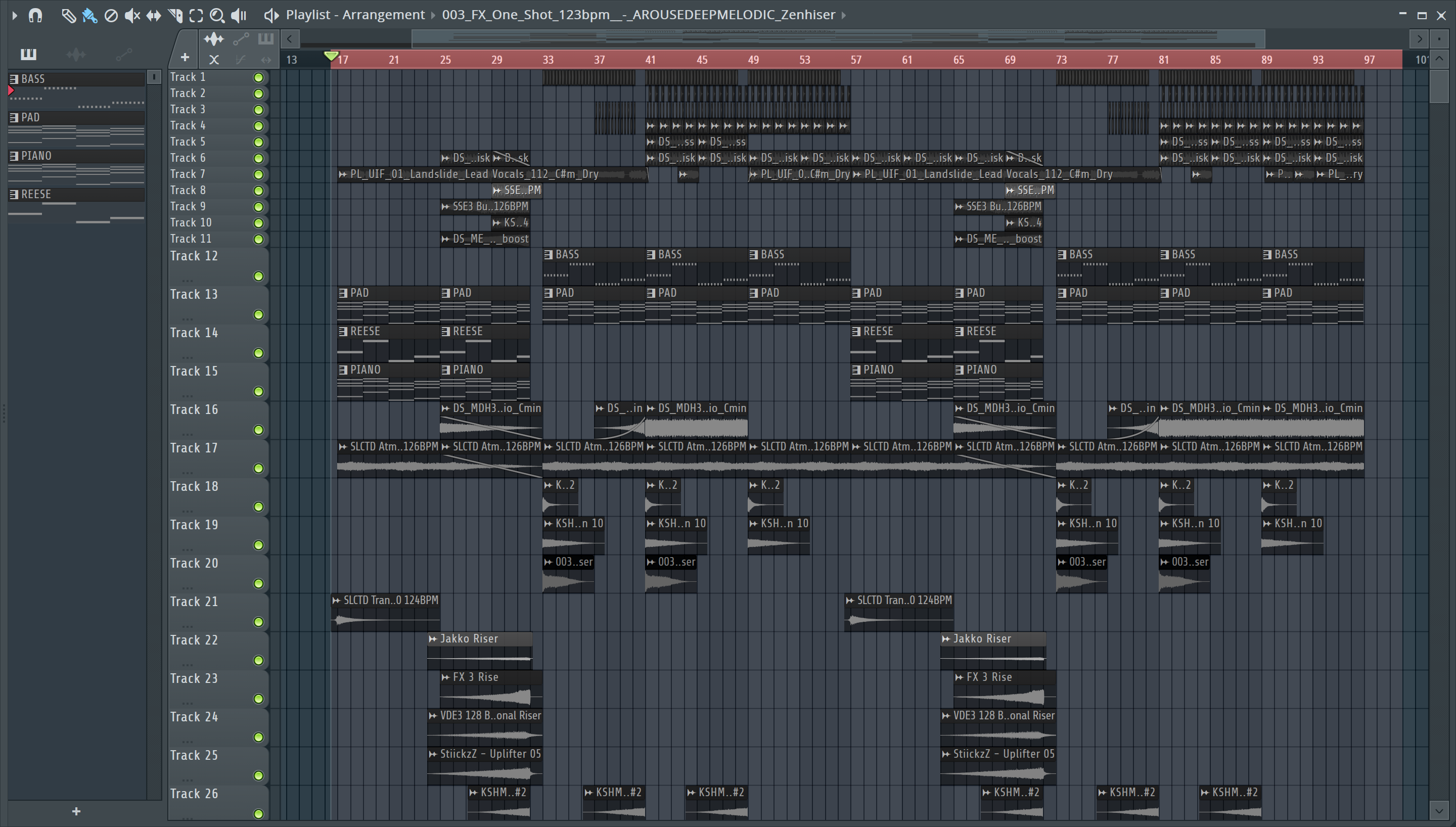This screenshot has width=1456, height=827.
Task: Mute Track 25 with its green light
Action: coord(258,776)
